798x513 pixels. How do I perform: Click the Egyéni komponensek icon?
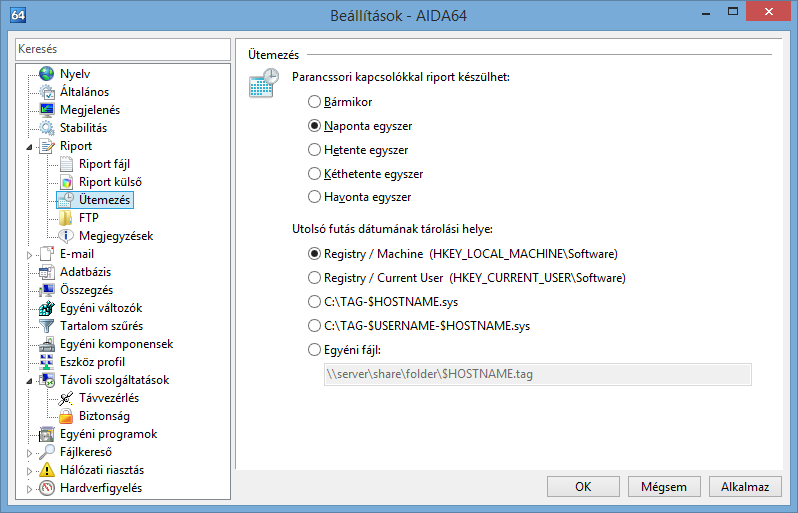(47, 344)
